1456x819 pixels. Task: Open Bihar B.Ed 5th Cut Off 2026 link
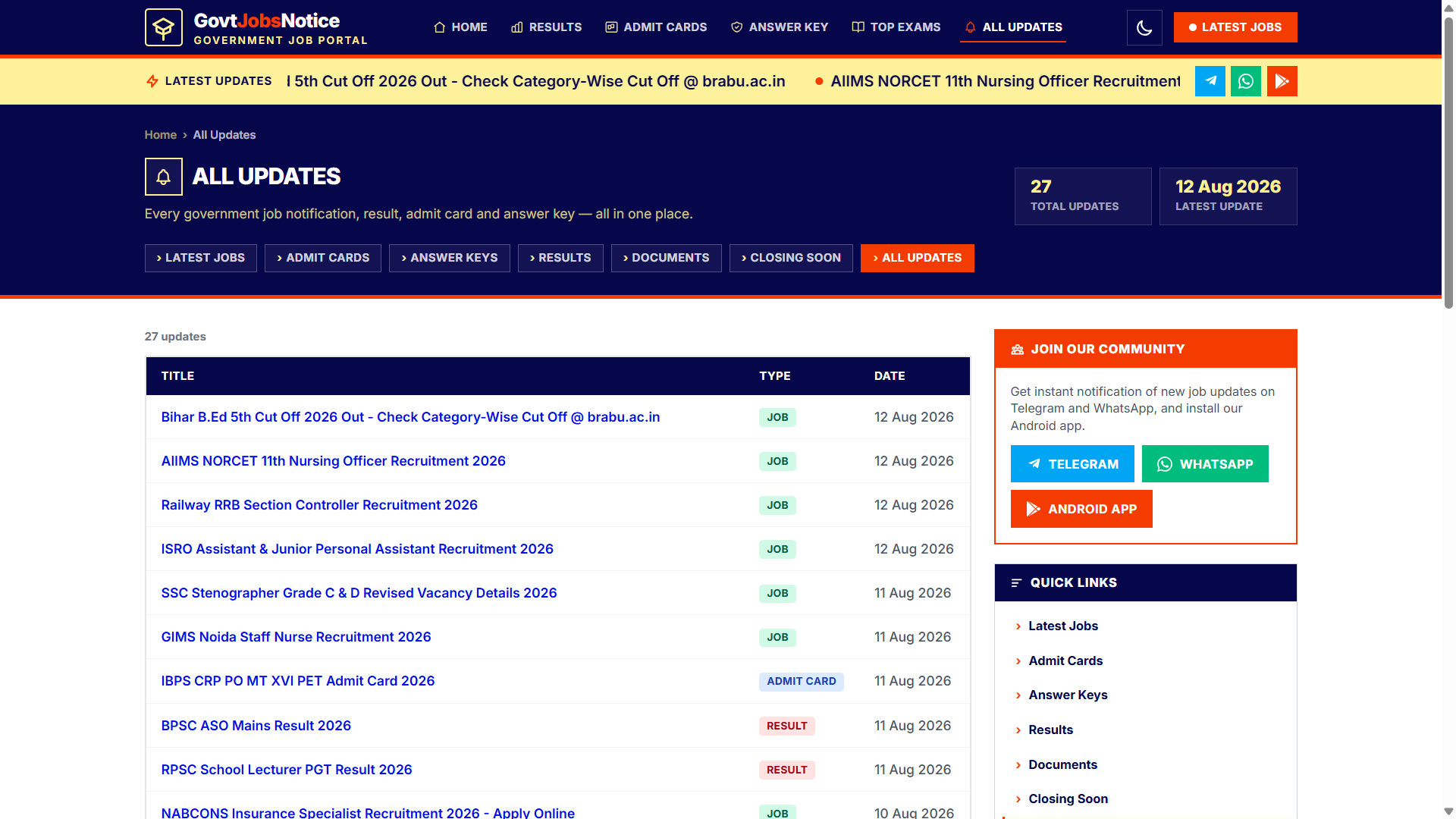[x=410, y=417]
